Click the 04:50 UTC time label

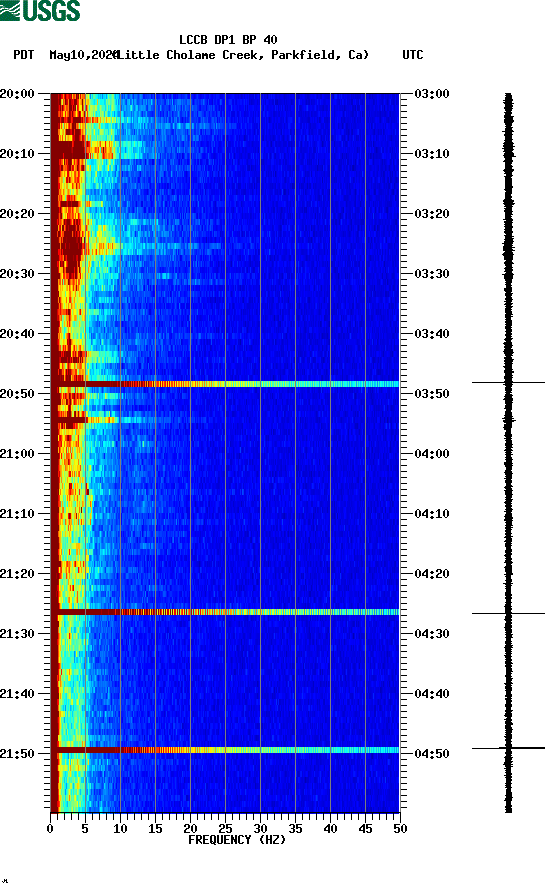point(432,754)
